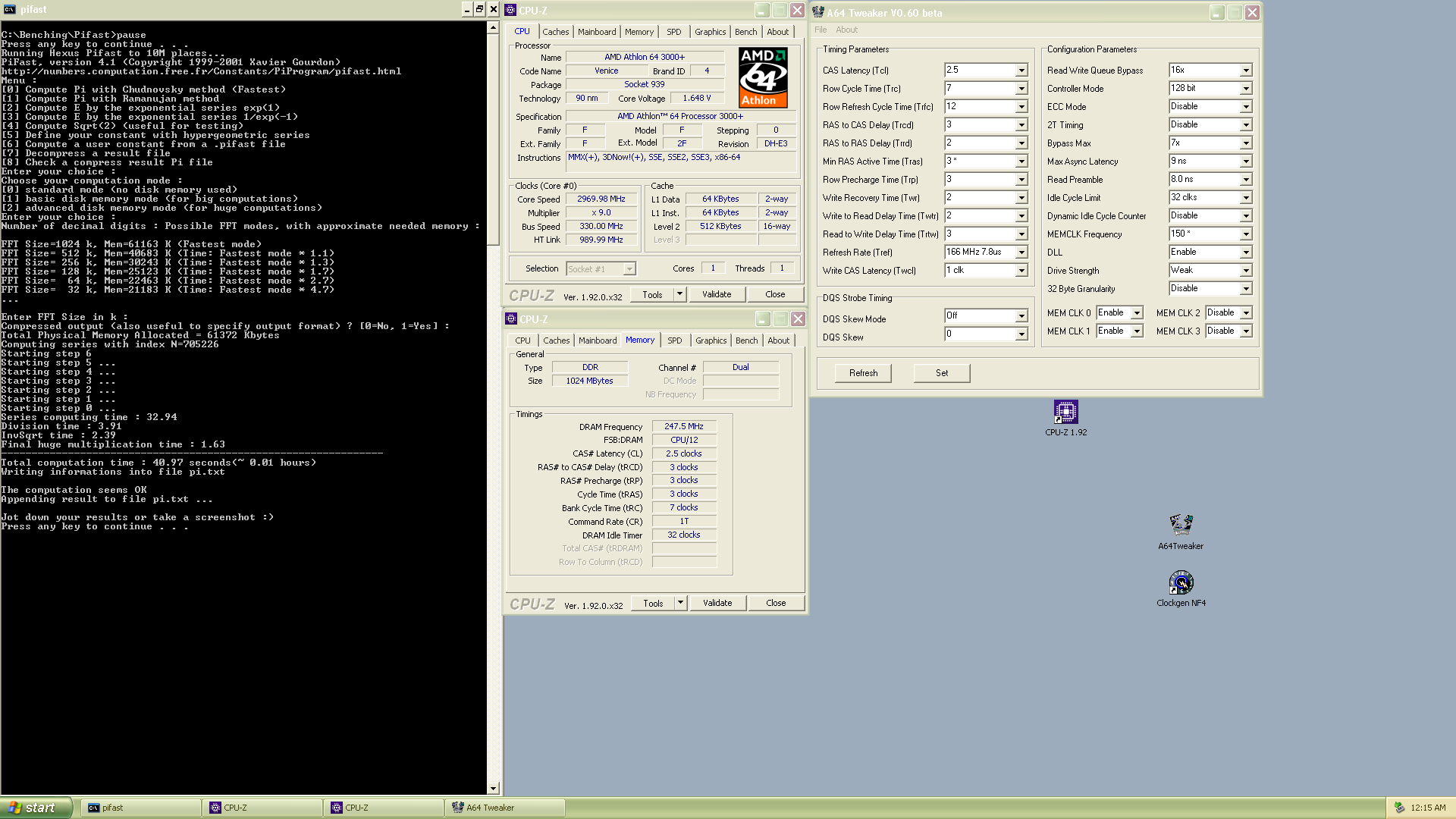1456x819 pixels.
Task: Click the bottom CPU-Z window title icon
Action: coord(511,318)
